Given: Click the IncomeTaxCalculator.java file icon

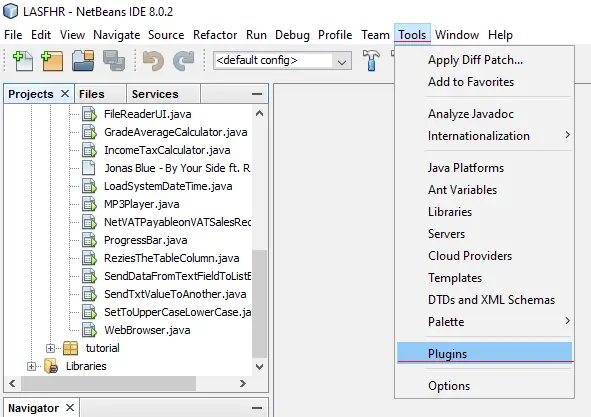Looking at the screenshot, I should click(89, 150).
